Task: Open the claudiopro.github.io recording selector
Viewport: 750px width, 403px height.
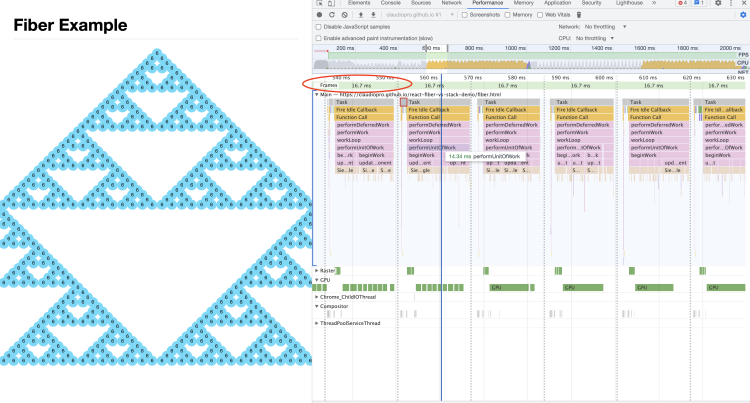Action: [419, 15]
